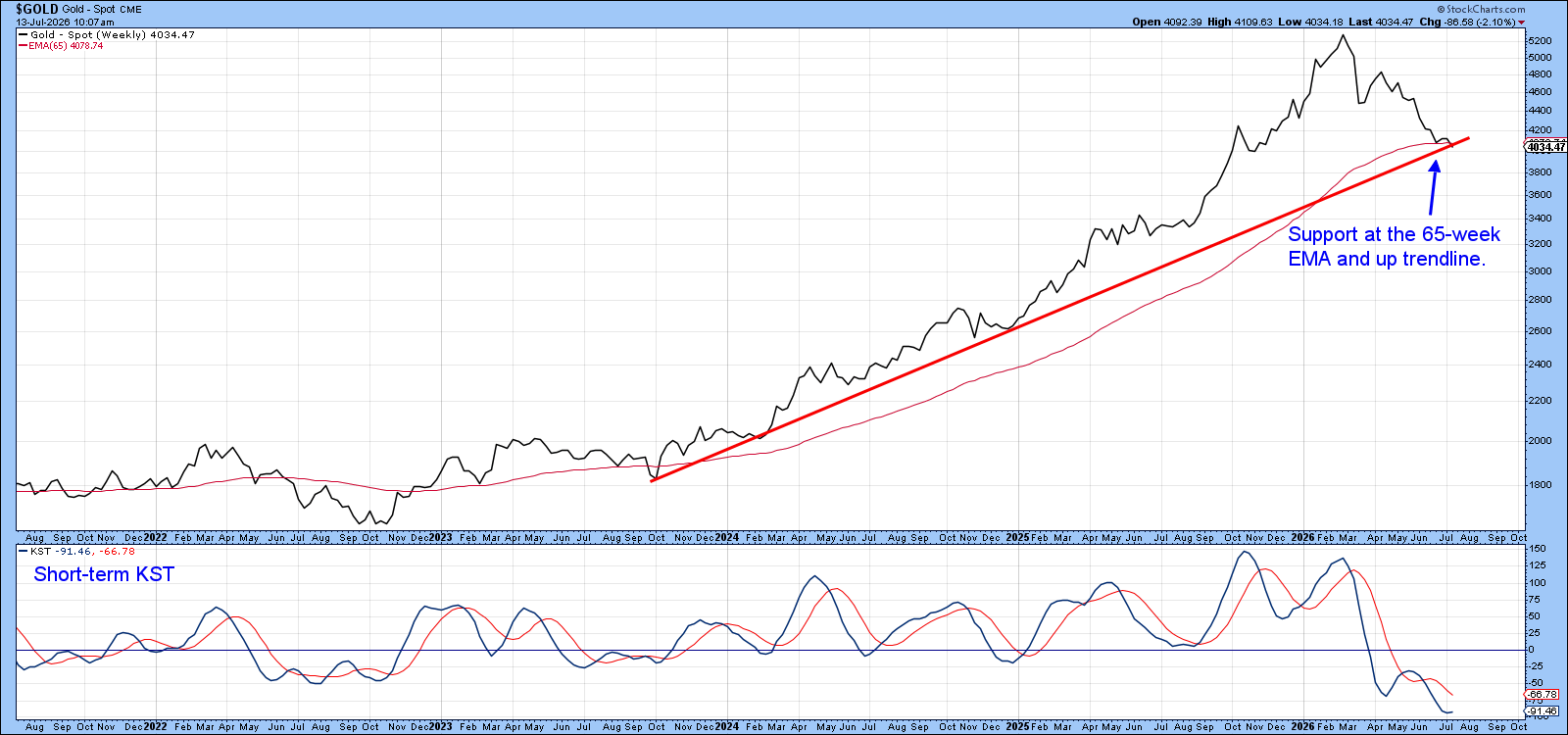The image size is (1568, 735).
Task: Click the 5000 price axis label
Action: (1540, 58)
